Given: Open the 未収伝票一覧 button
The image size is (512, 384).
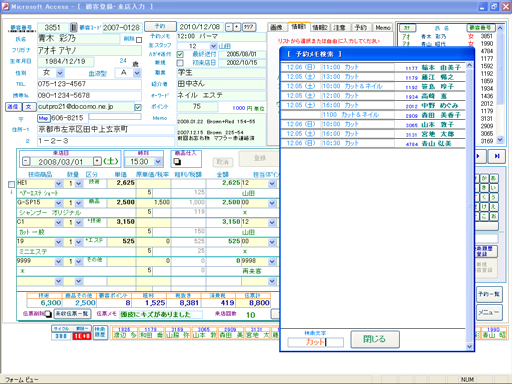Looking at the screenshot, I should [x=72, y=314].
